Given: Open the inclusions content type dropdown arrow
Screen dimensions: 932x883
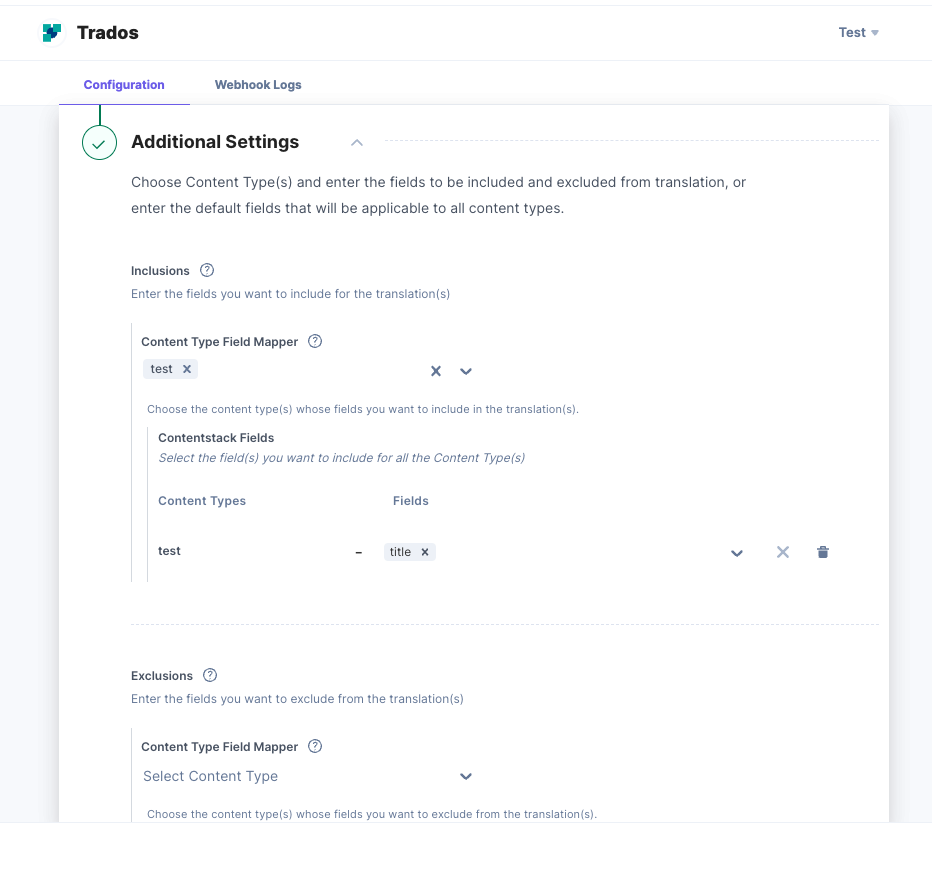Looking at the screenshot, I should coord(466,371).
